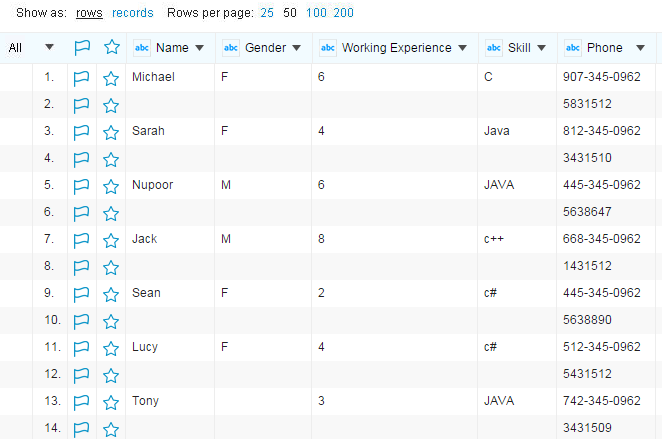Set rows per page to 100

tap(316, 14)
